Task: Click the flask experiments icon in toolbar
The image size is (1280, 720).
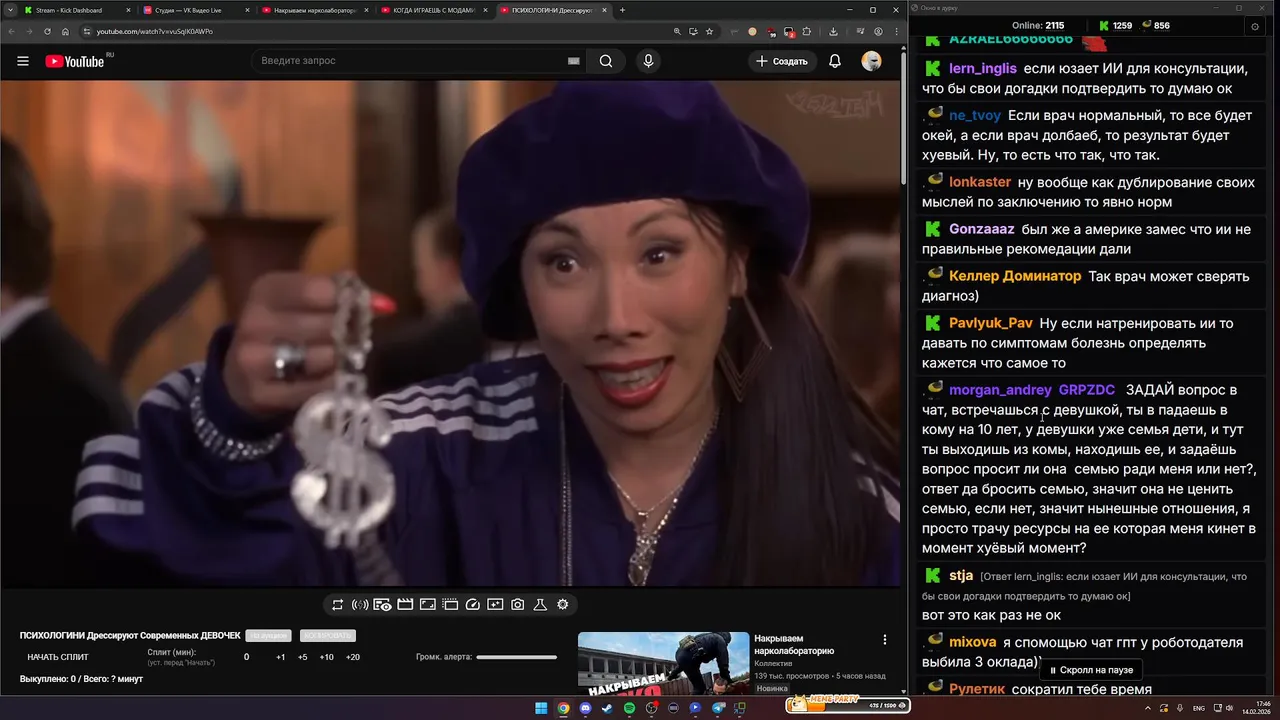Action: (x=540, y=605)
